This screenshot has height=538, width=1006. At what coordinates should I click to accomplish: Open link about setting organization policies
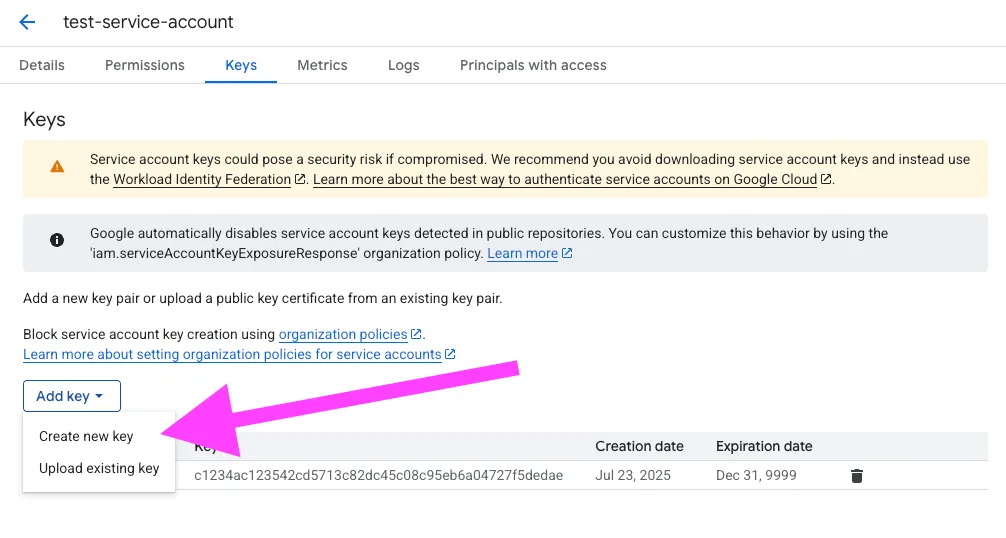coord(232,354)
